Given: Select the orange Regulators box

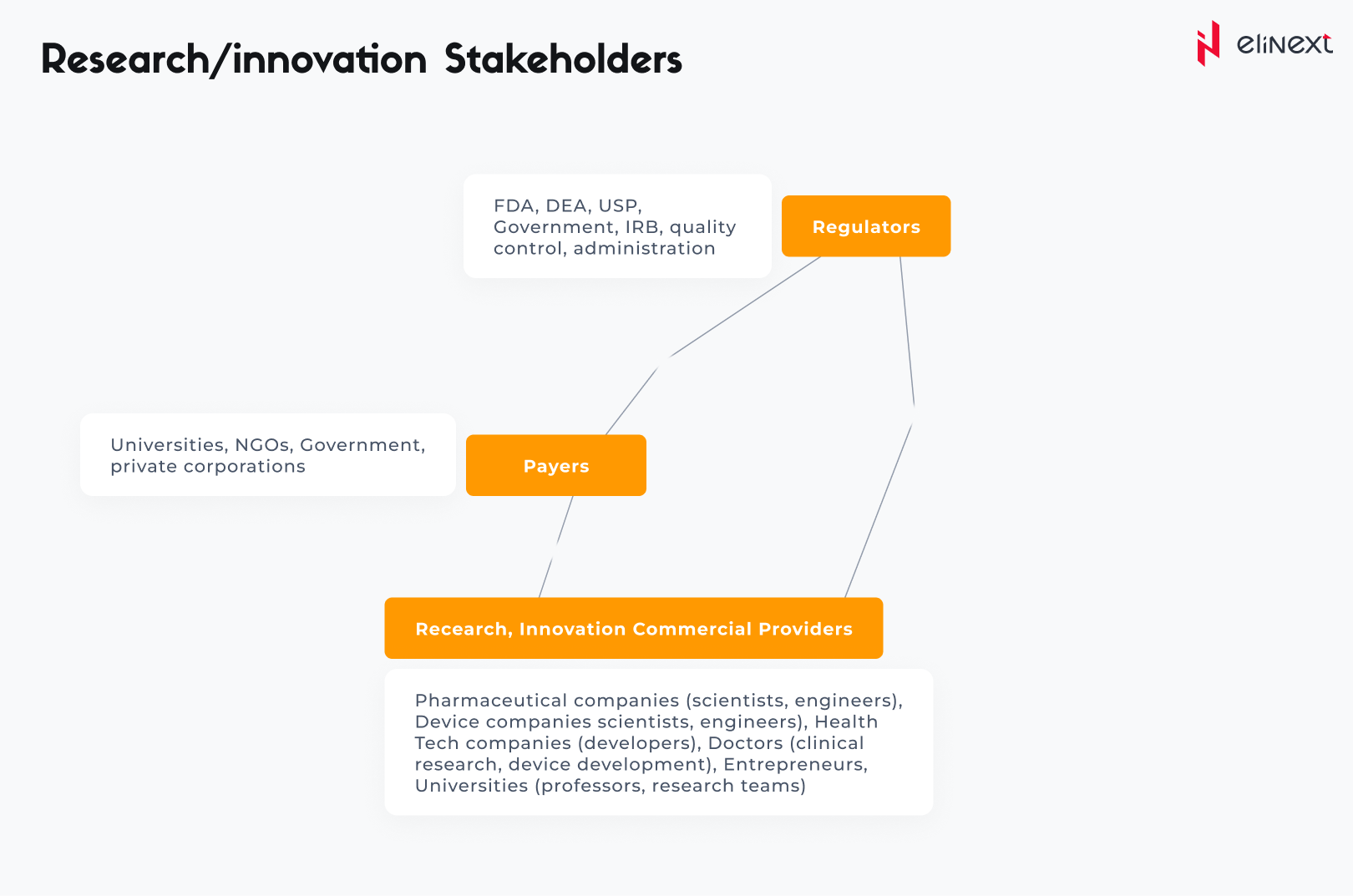Looking at the screenshot, I should coord(866,226).
